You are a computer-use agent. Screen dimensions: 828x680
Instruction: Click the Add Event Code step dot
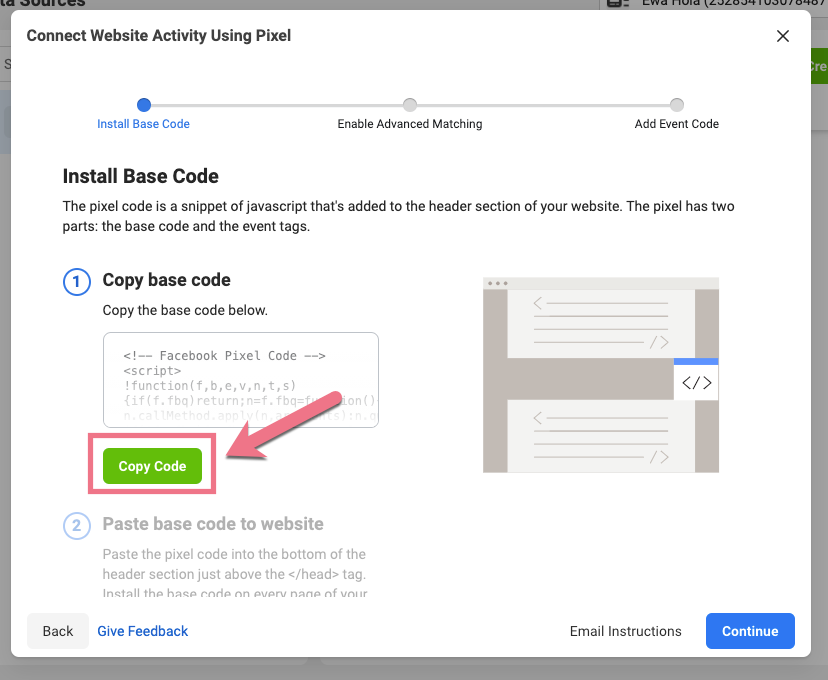click(677, 104)
